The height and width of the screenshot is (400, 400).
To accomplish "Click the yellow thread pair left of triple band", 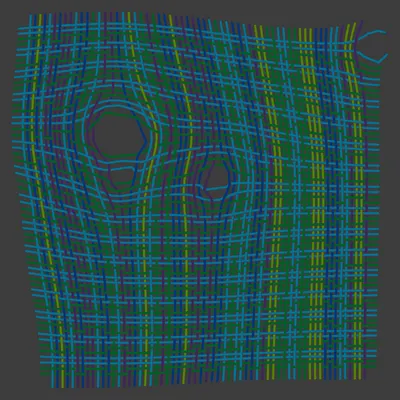I will (272, 200).
